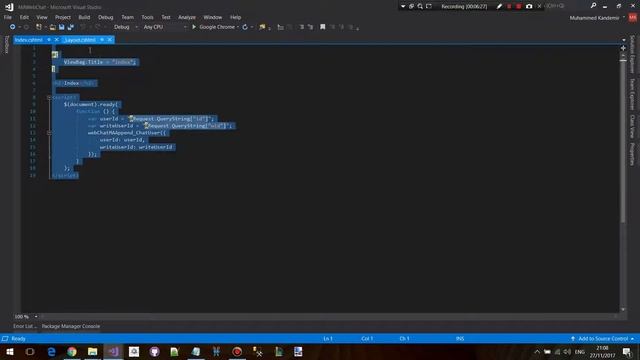Open Microsoft Edge from the taskbar
Viewport: 640px width, 360px height.
tap(51, 351)
